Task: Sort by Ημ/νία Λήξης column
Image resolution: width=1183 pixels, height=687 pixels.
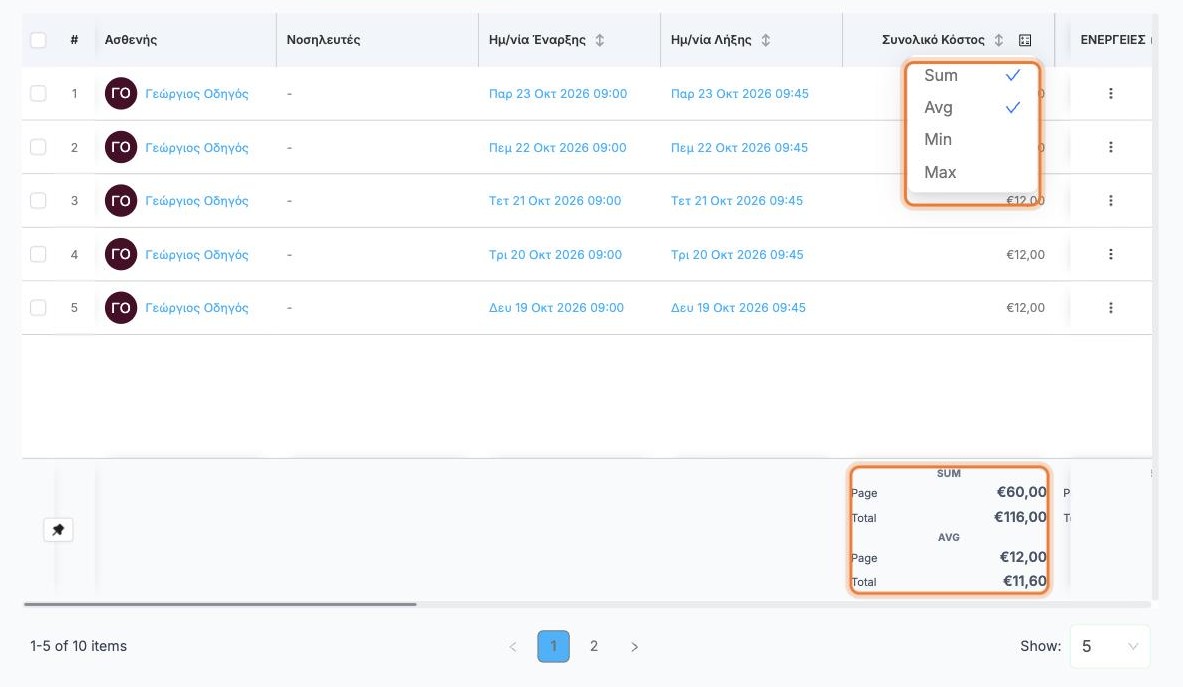Action: click(766, 40)
